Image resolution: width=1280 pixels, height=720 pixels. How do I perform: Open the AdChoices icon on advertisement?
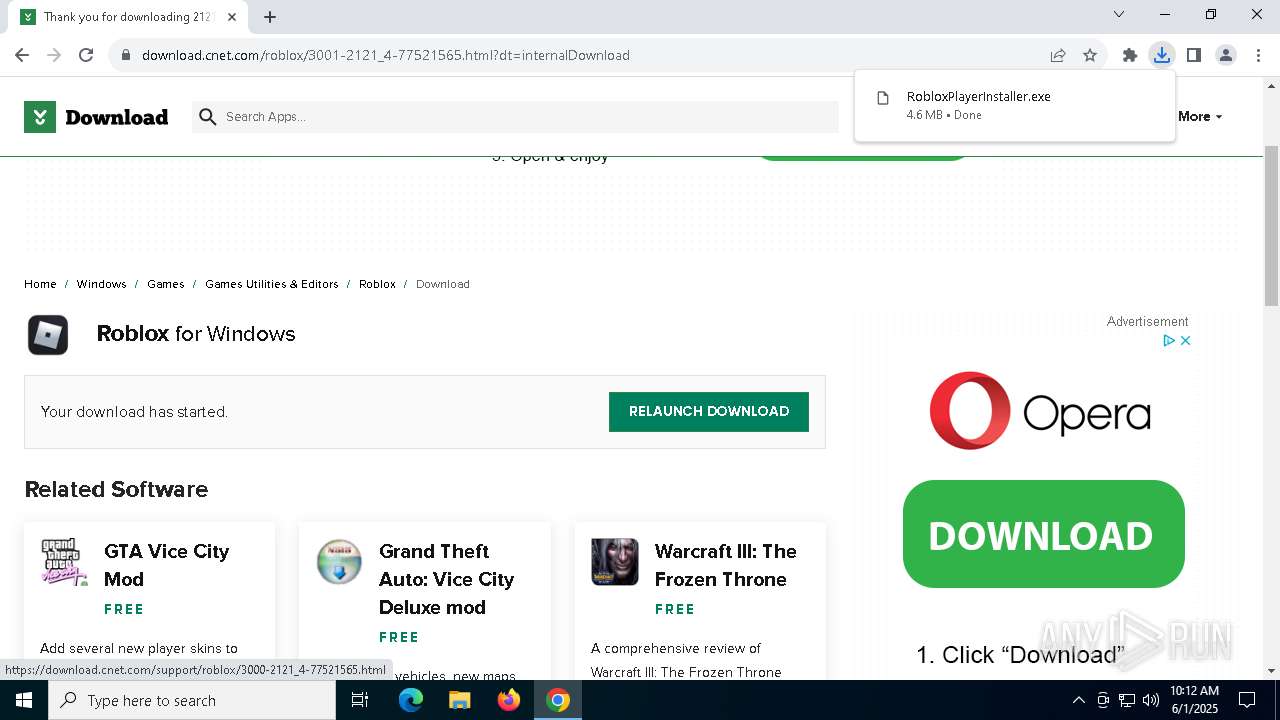tap(1168, 341)
